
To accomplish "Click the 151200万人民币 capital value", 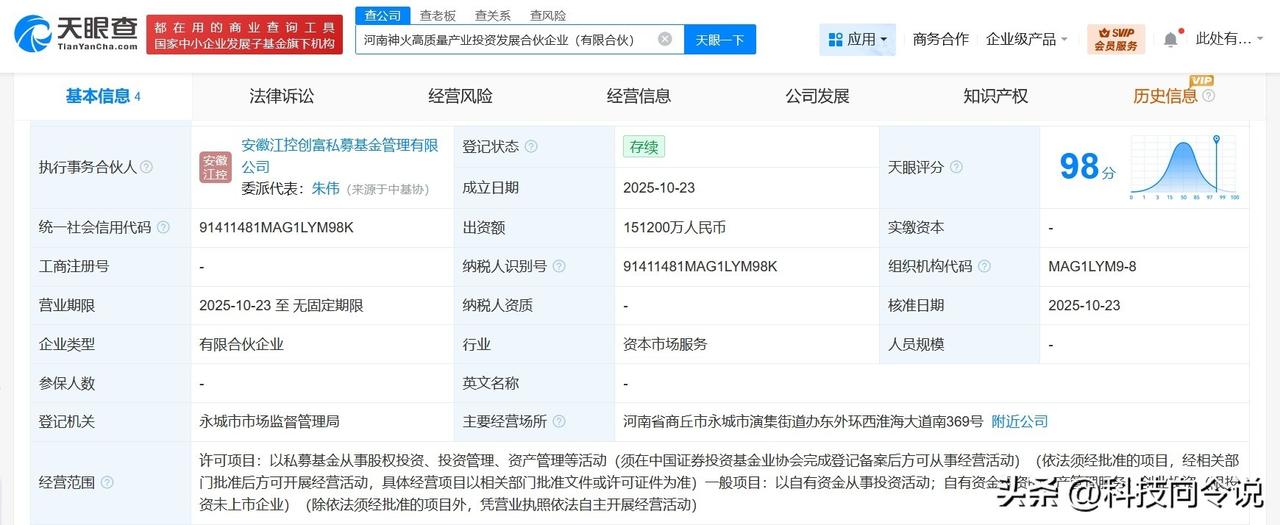I will [x=675, y=227].
